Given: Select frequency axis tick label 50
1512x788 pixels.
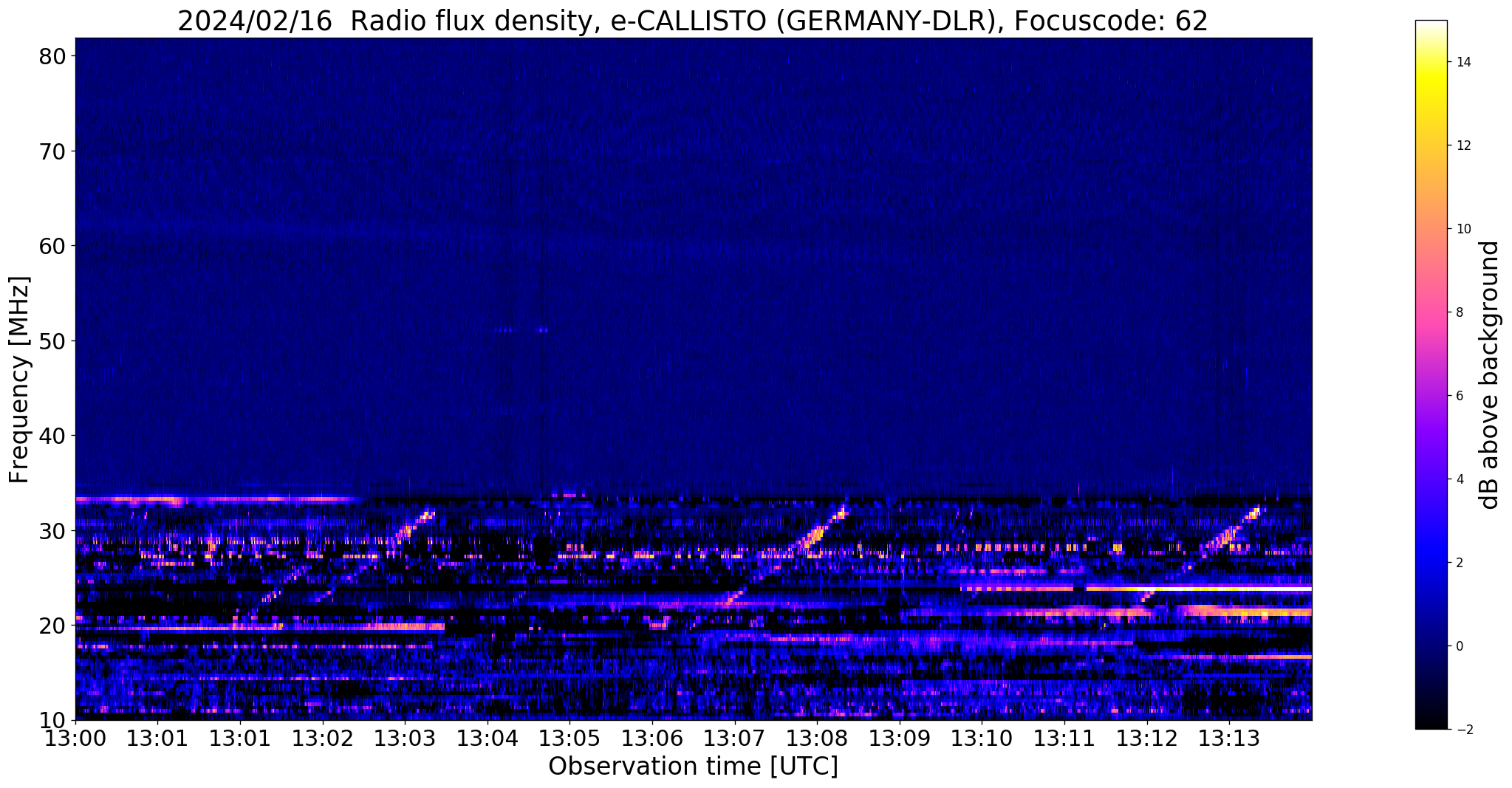Looking at the screenshot, I should [52, 341].
